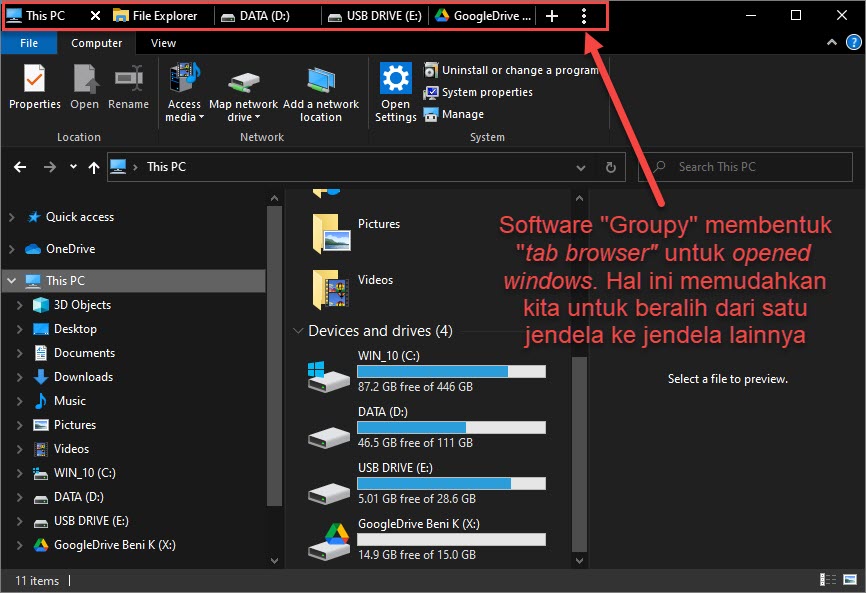Add a new Groupy tab with plus

tap(552, 16)
